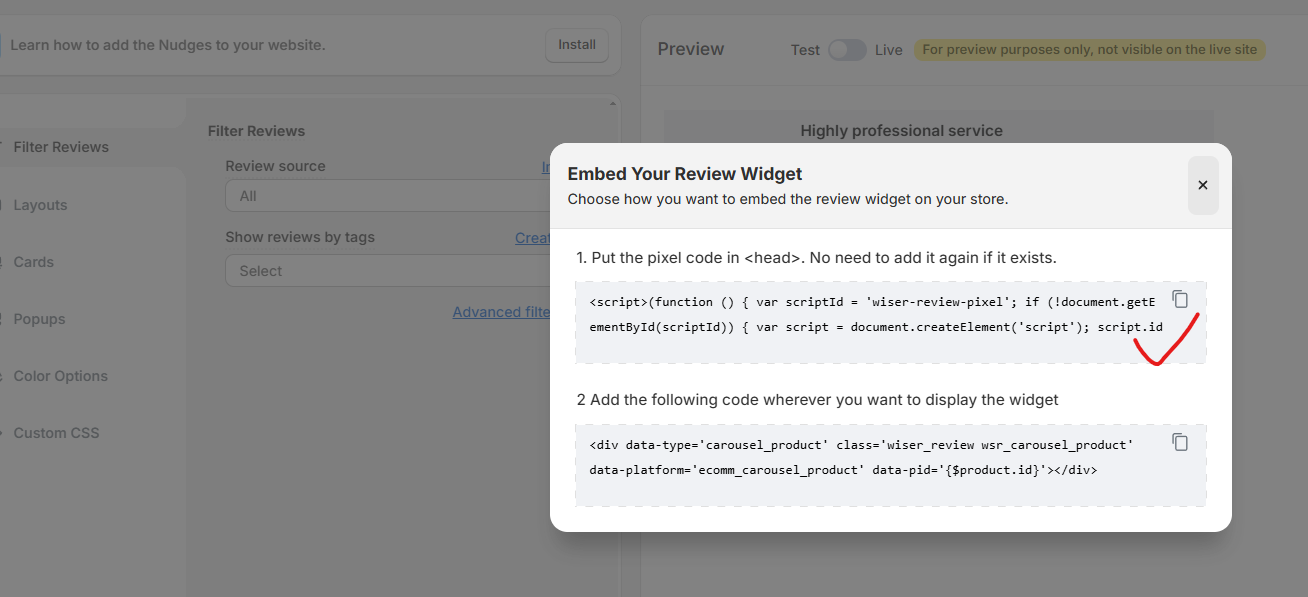Select the Filter Reviews sidebar tab
The width and height of the screenshot is (1308, 597).
tap(61, 147)
